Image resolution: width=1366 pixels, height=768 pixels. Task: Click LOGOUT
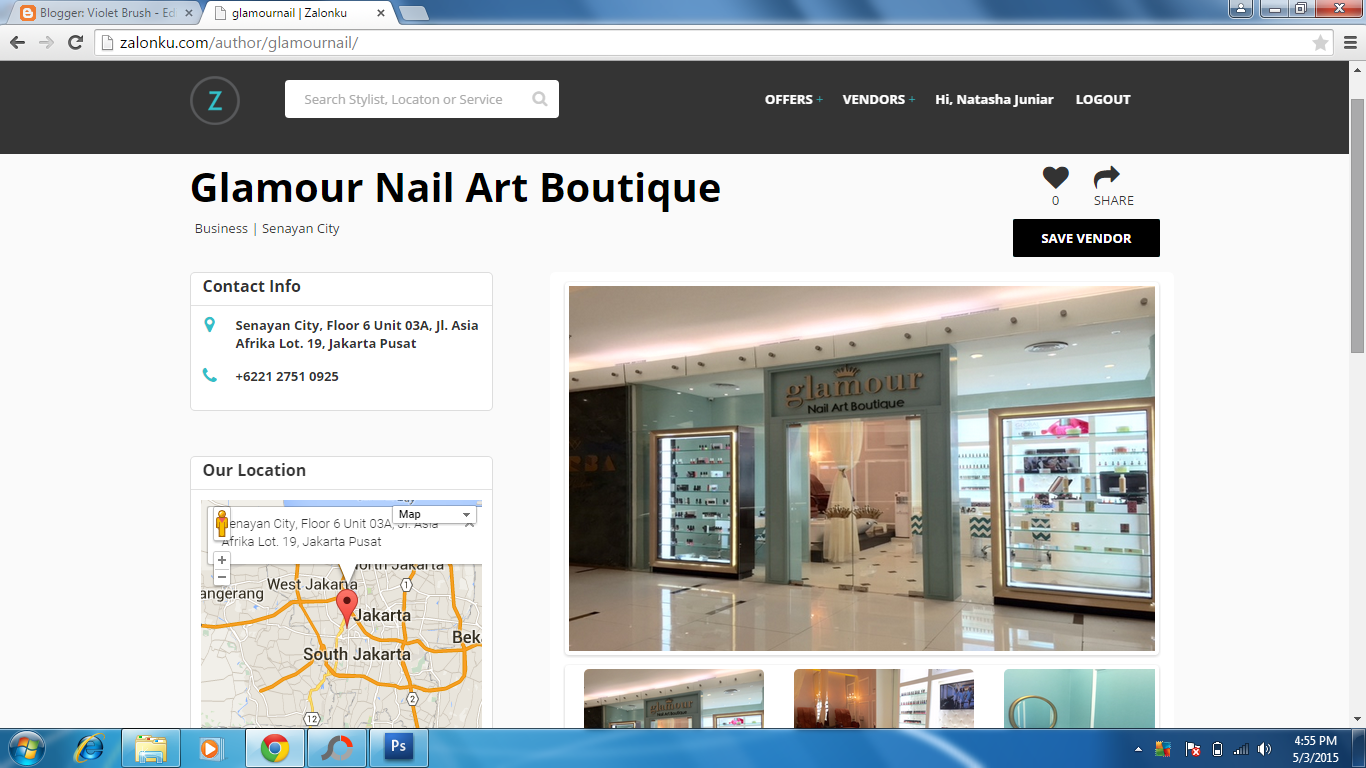pos(1103,99)
